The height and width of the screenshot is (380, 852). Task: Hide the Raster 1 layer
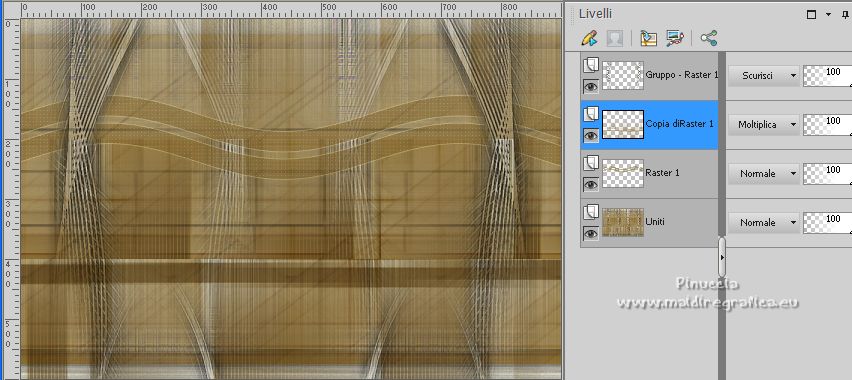[591, 184]
